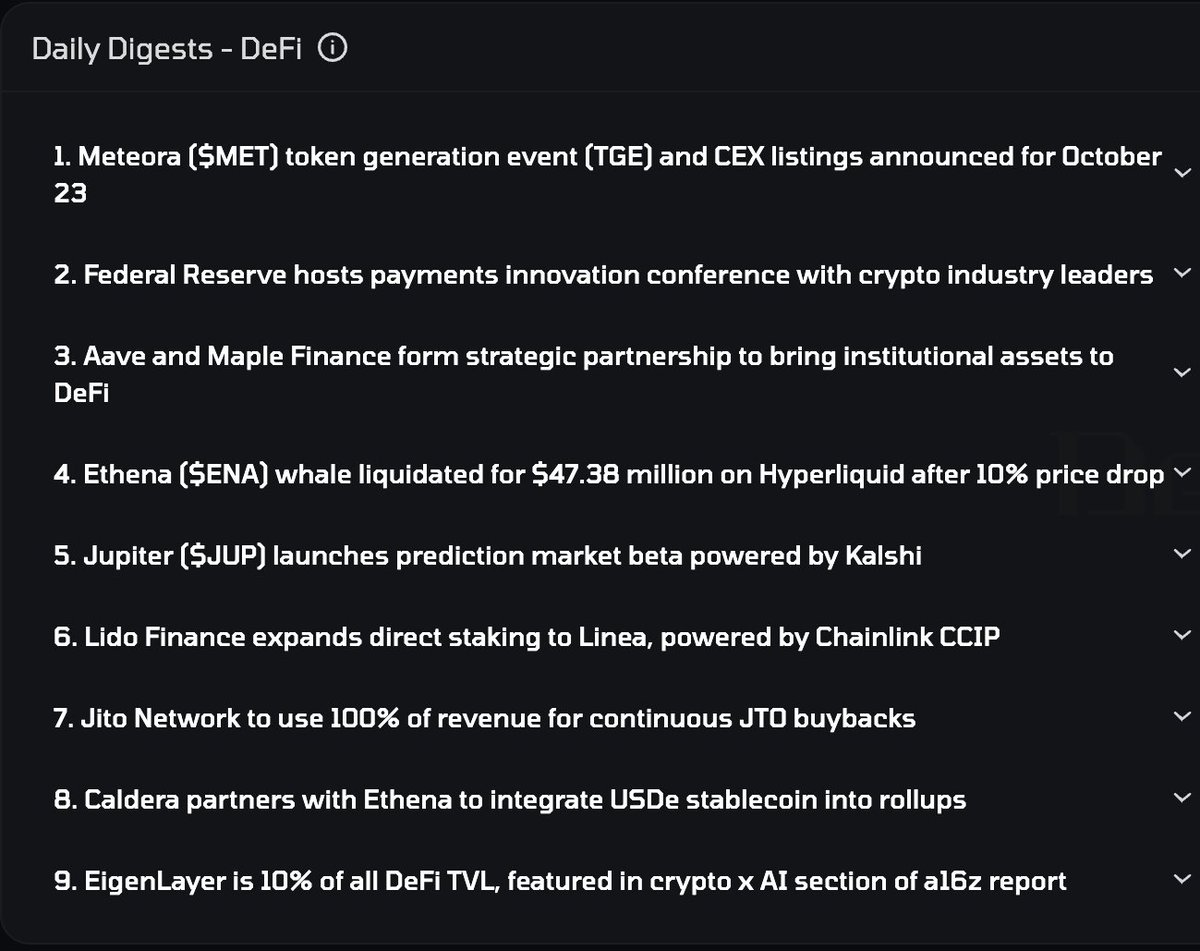Viewport: 1200px width, 951px height.
Task: Select the Jito Network JTO buybacks headline
Action: [484, 718]
